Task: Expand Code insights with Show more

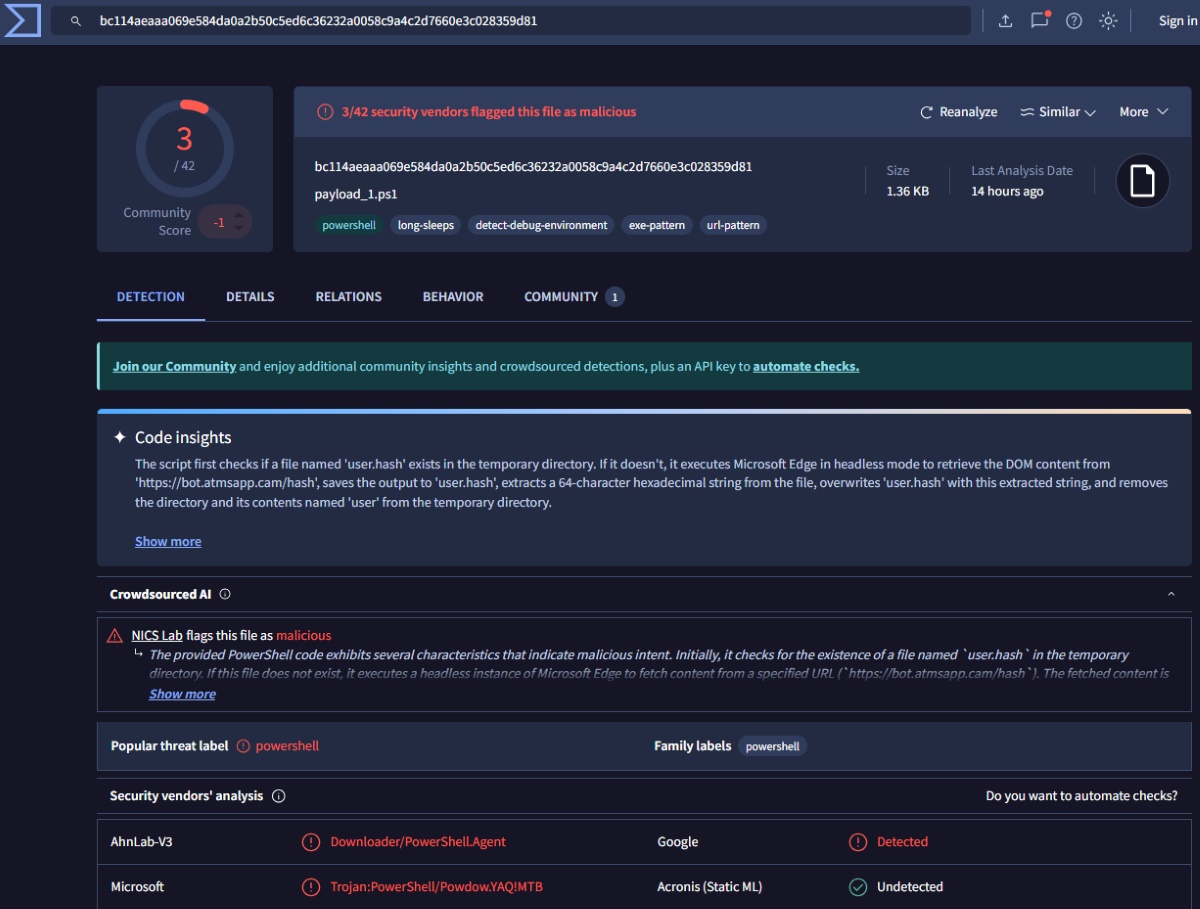Action: tap(168, 541)
